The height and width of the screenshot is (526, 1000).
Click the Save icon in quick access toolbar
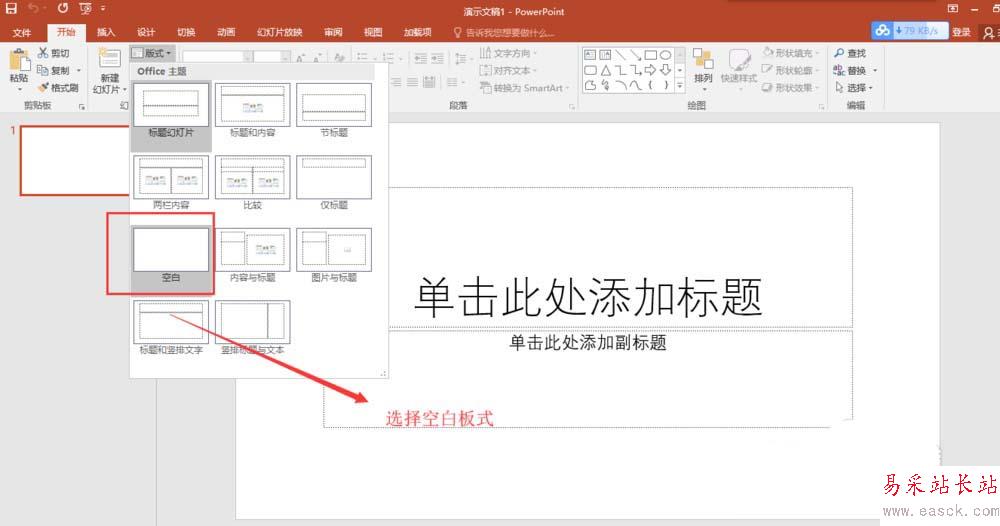coord(11,9)
